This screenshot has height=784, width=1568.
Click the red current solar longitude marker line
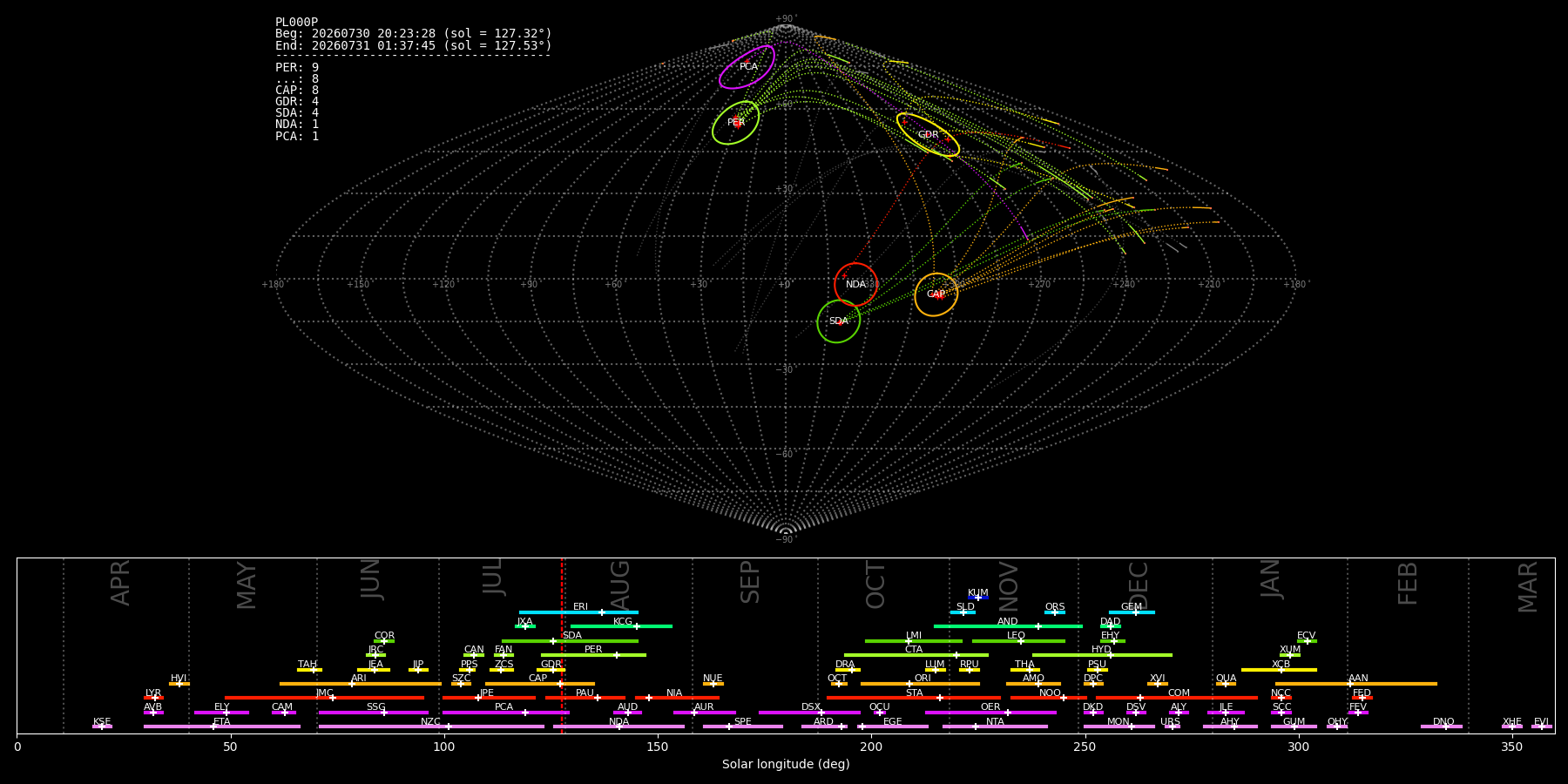[562, 645]
